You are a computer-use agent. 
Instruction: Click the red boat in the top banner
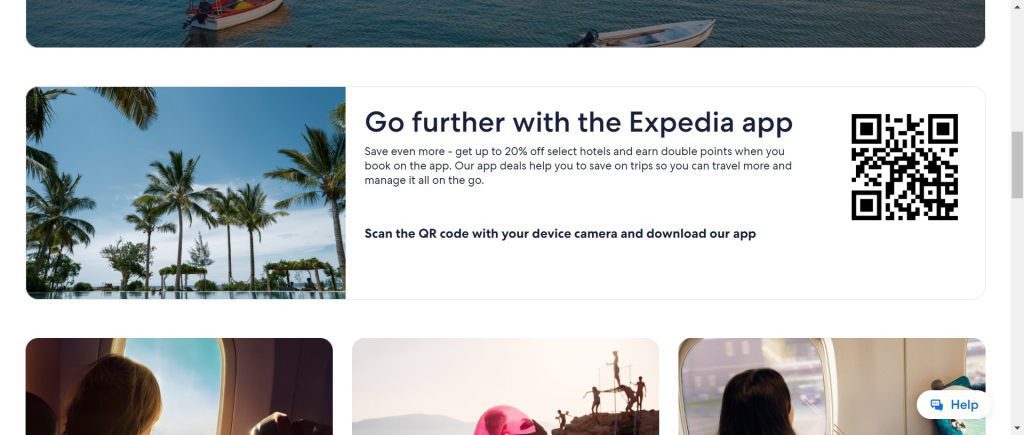pyautogui.click(x=234, y=13)
